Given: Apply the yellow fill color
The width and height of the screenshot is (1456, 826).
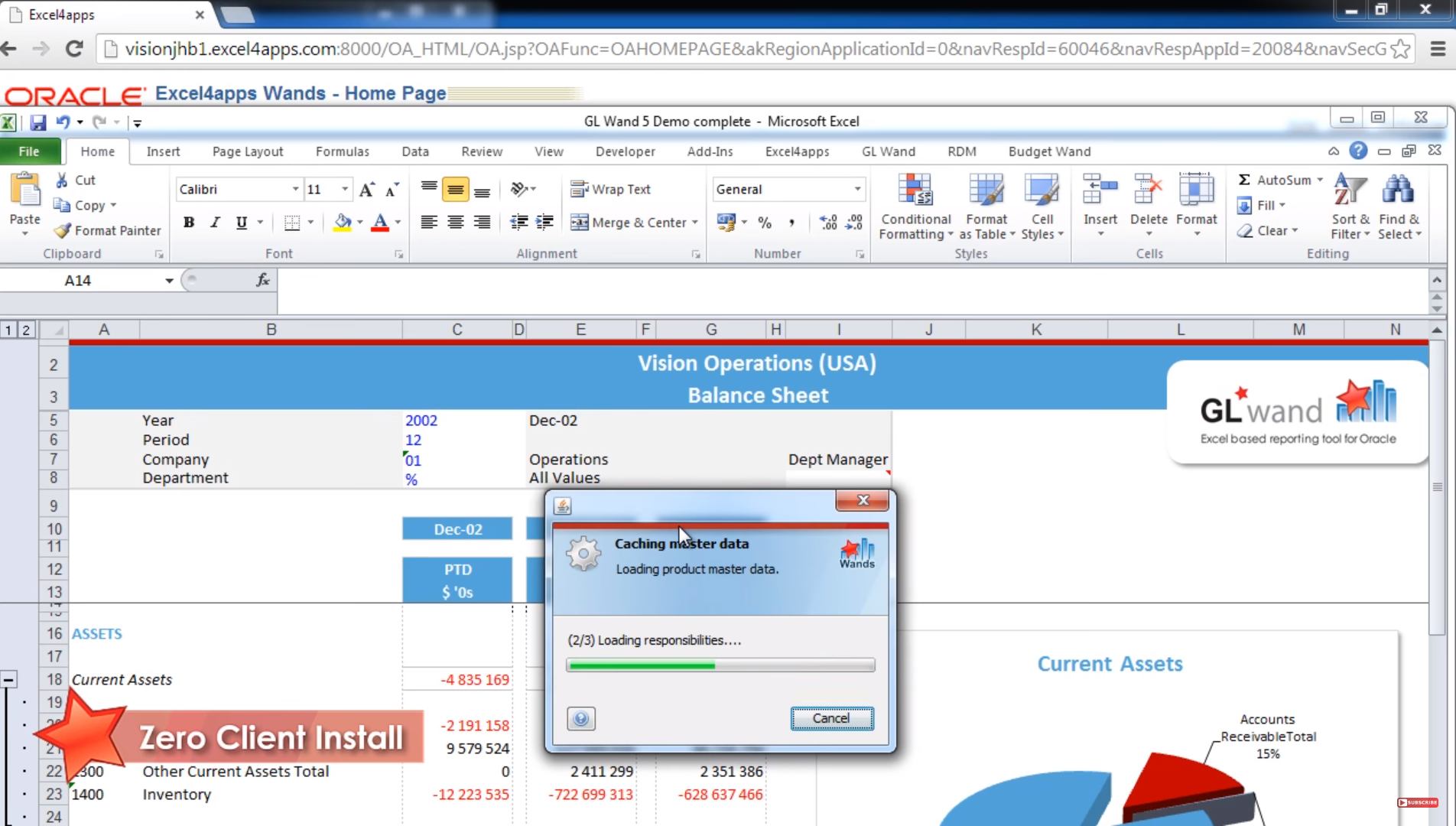Looking at the screenshot, I should [343, 223].
